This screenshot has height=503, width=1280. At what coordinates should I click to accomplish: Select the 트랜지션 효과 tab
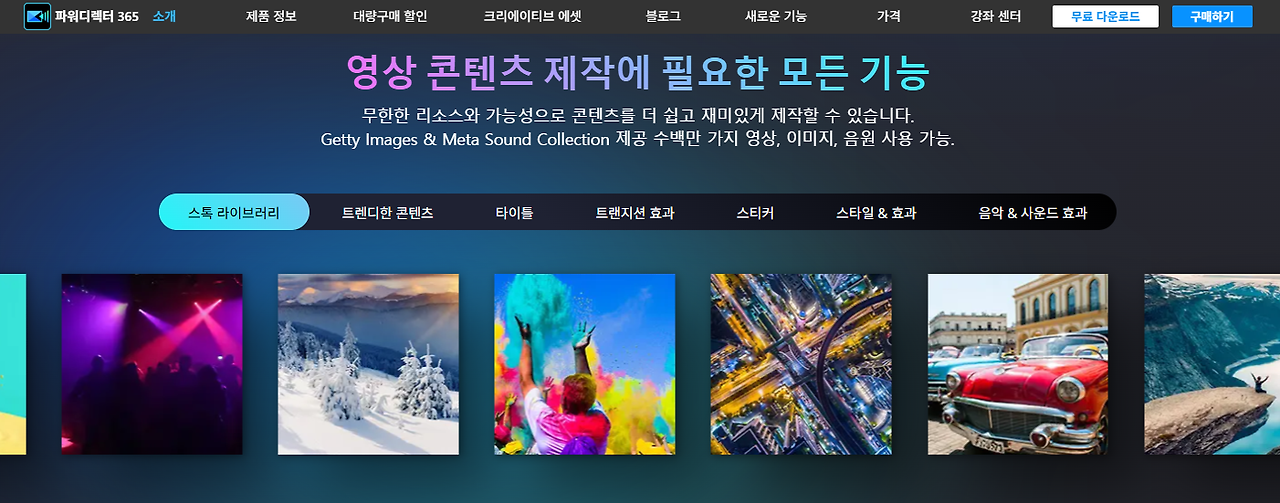635,213
